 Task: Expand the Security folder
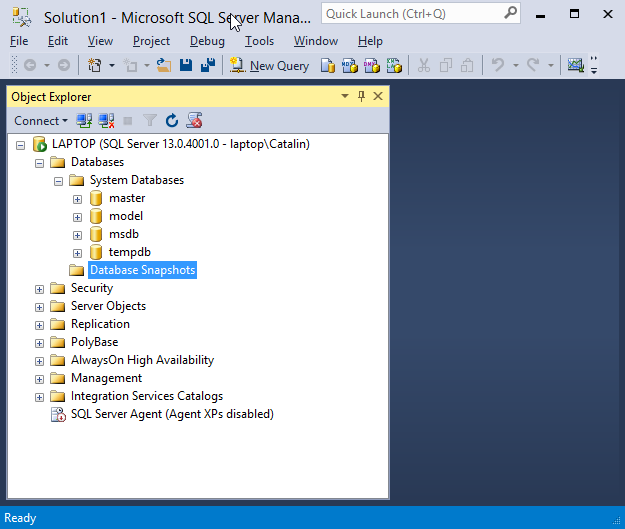point(39,289)
